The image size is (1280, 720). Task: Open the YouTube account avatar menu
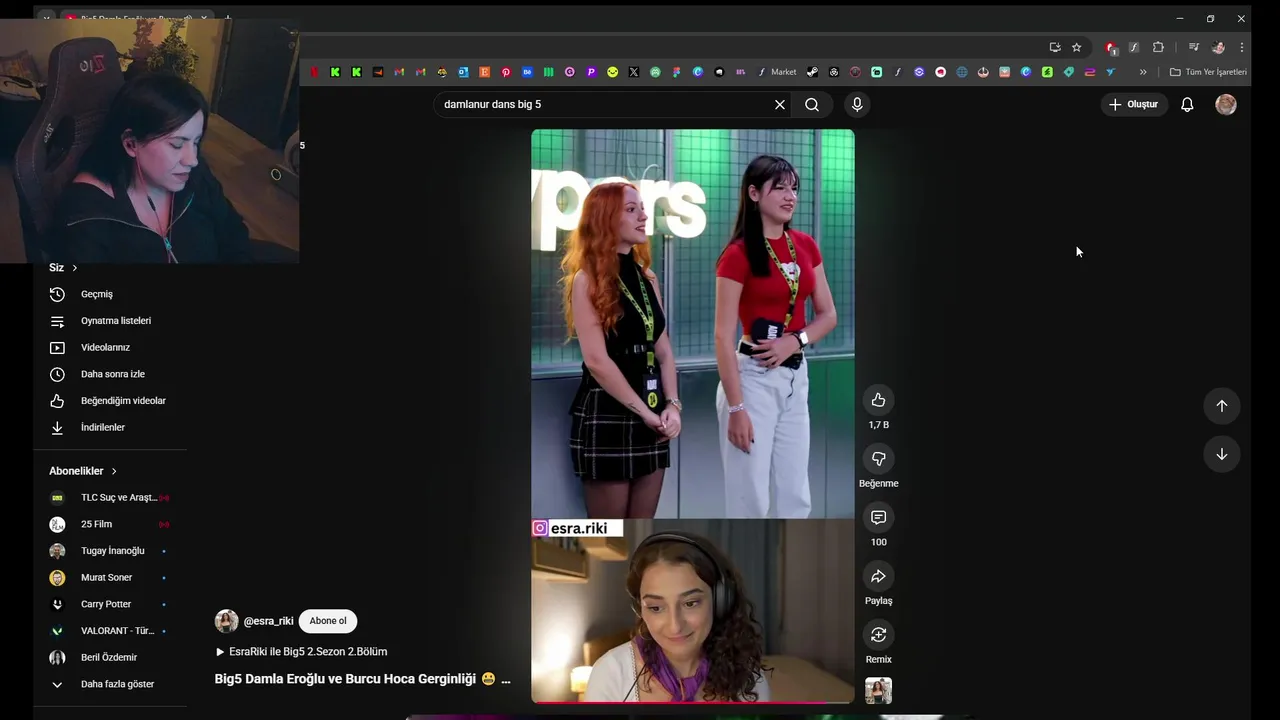[x=1226, y=104]
